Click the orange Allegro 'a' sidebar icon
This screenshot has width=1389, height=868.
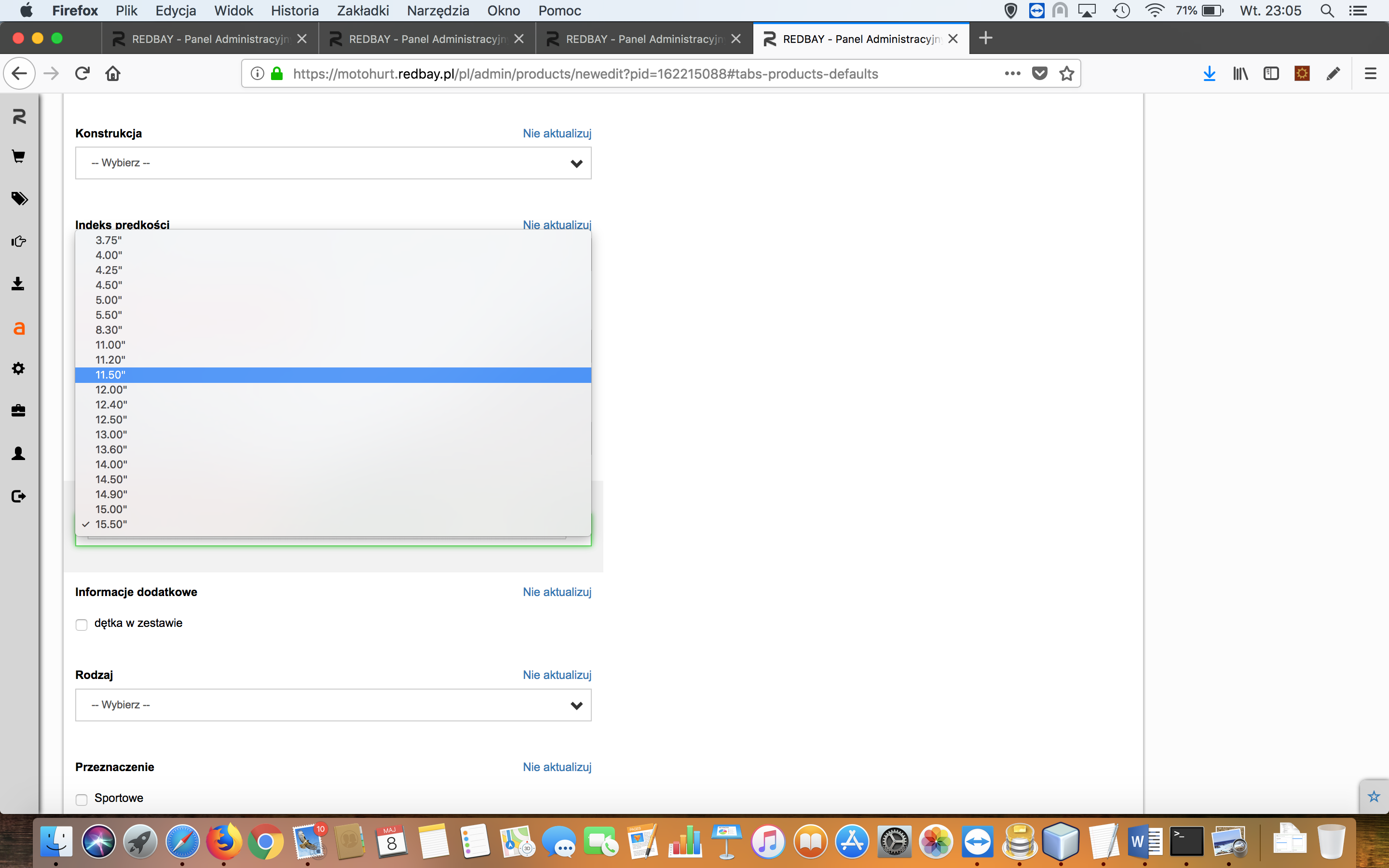(x=18, y=328)
